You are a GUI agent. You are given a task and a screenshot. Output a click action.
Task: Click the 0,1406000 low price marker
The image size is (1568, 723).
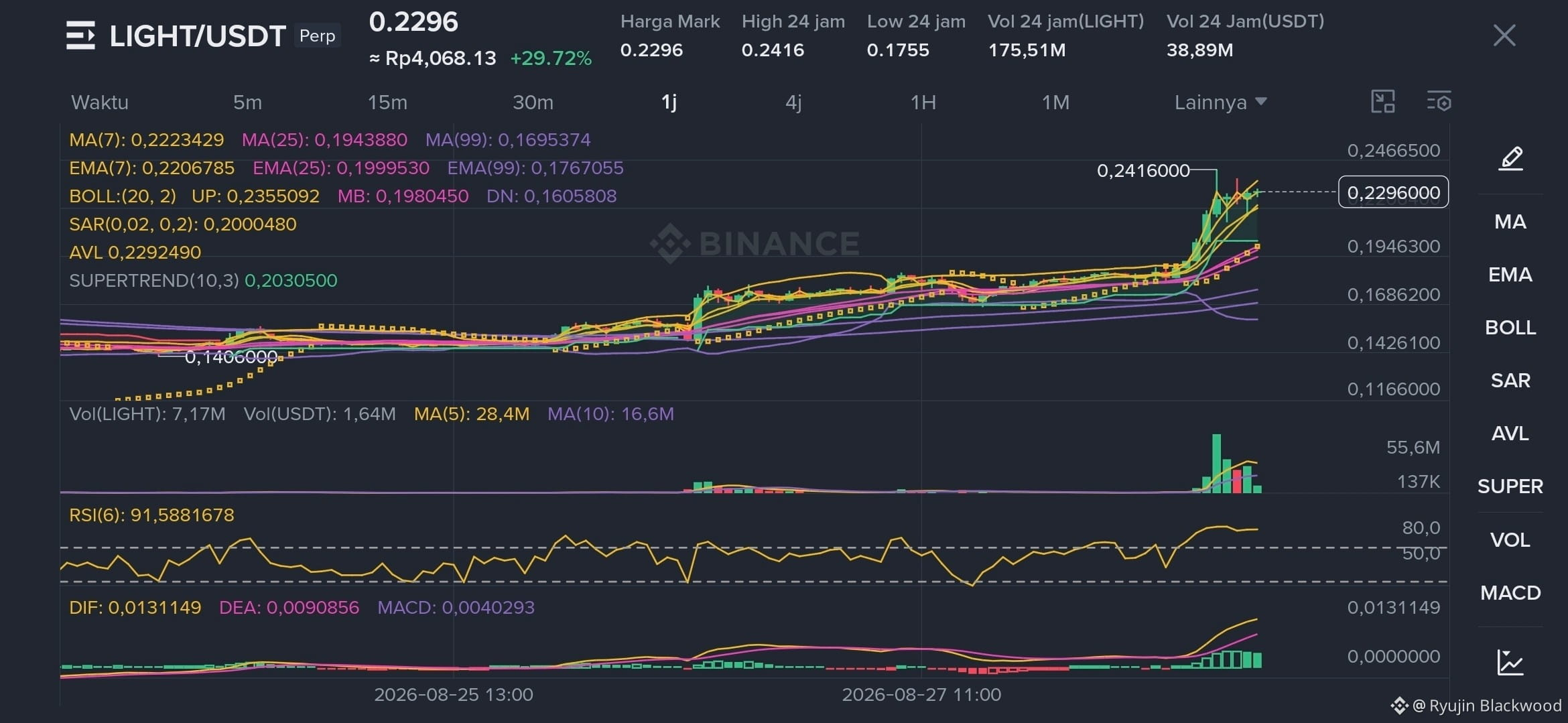tap(231, 357)
